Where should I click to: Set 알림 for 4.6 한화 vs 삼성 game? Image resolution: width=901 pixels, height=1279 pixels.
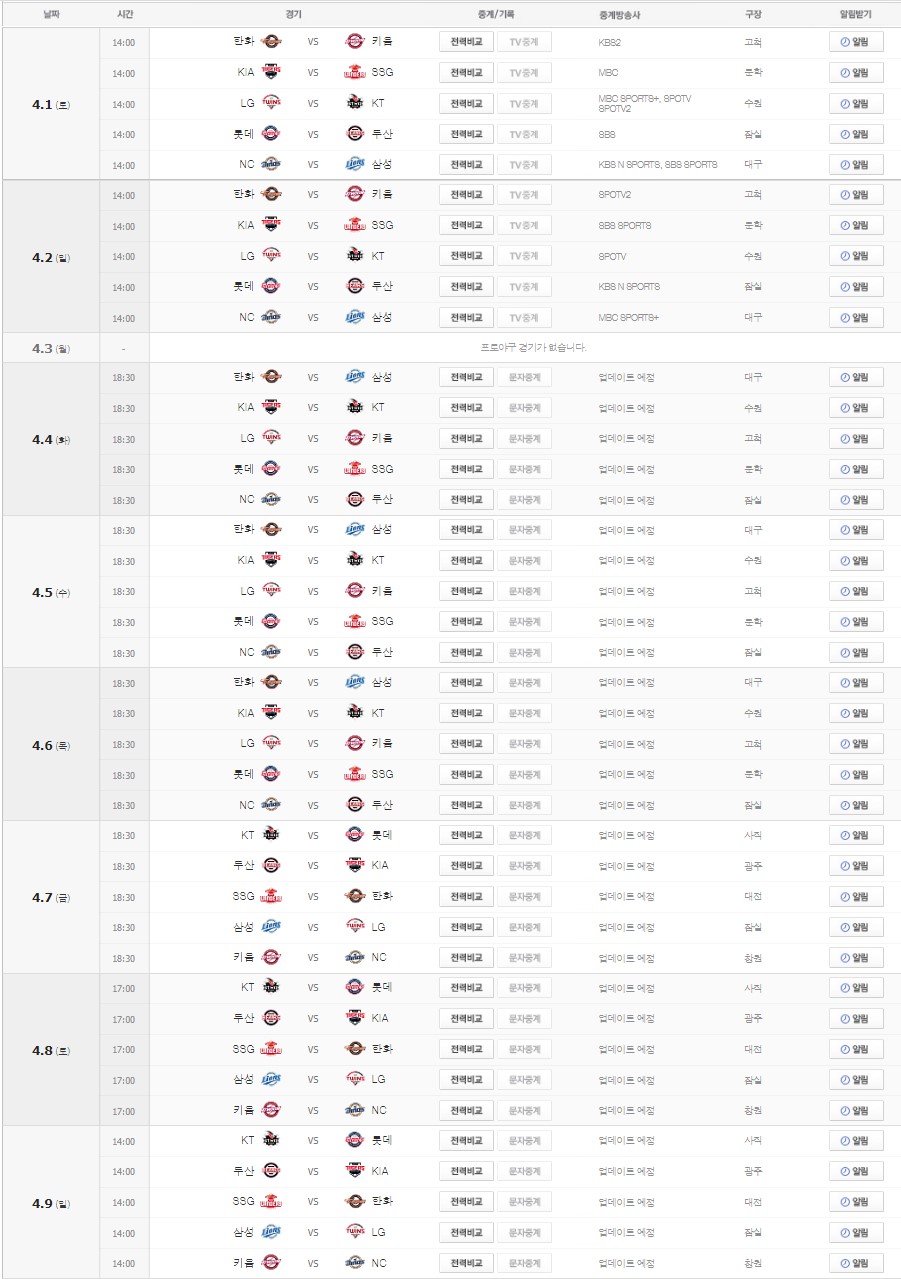[856, 683]
